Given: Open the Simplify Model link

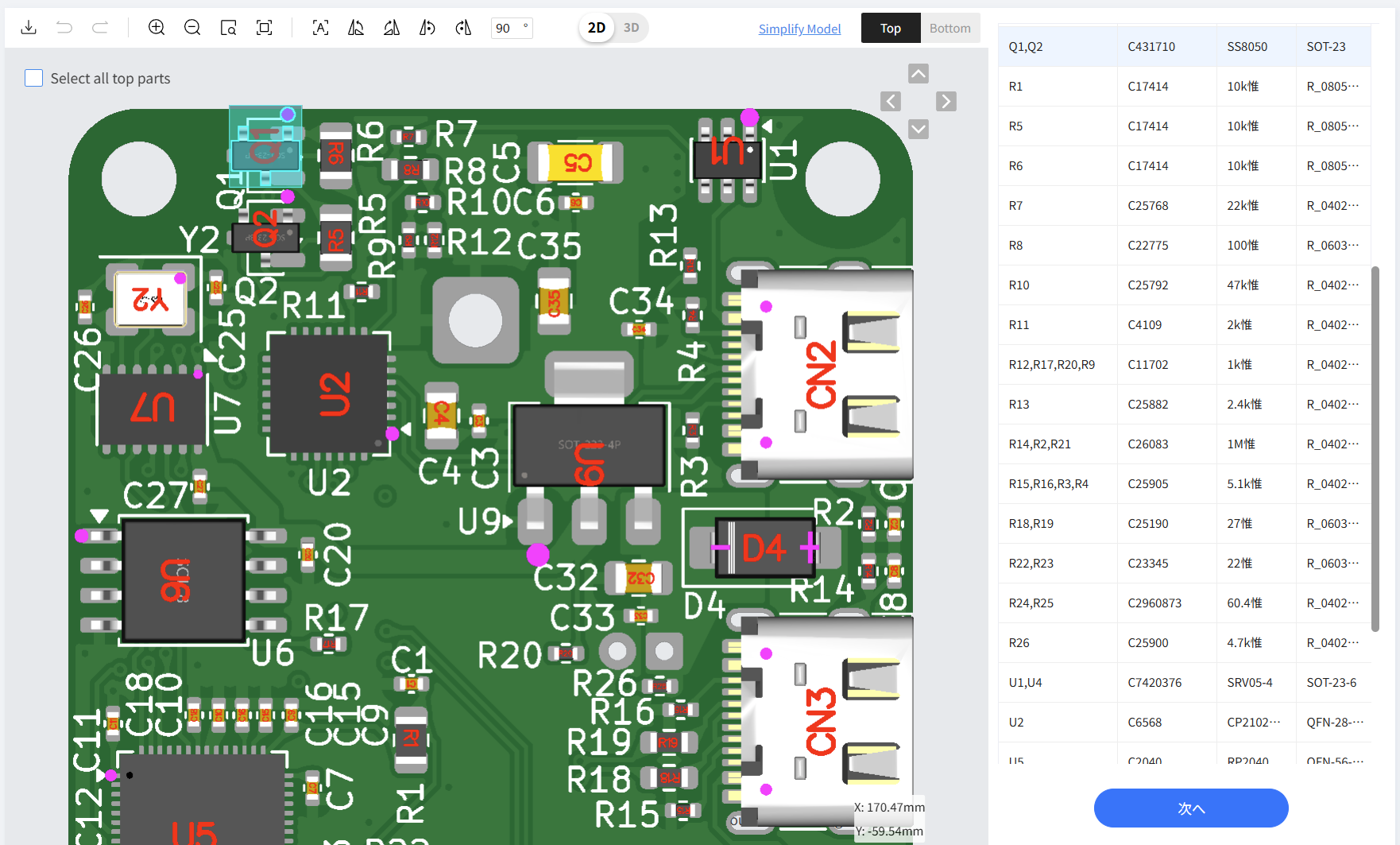Looking at the screenshot, I should pos(799,29).
